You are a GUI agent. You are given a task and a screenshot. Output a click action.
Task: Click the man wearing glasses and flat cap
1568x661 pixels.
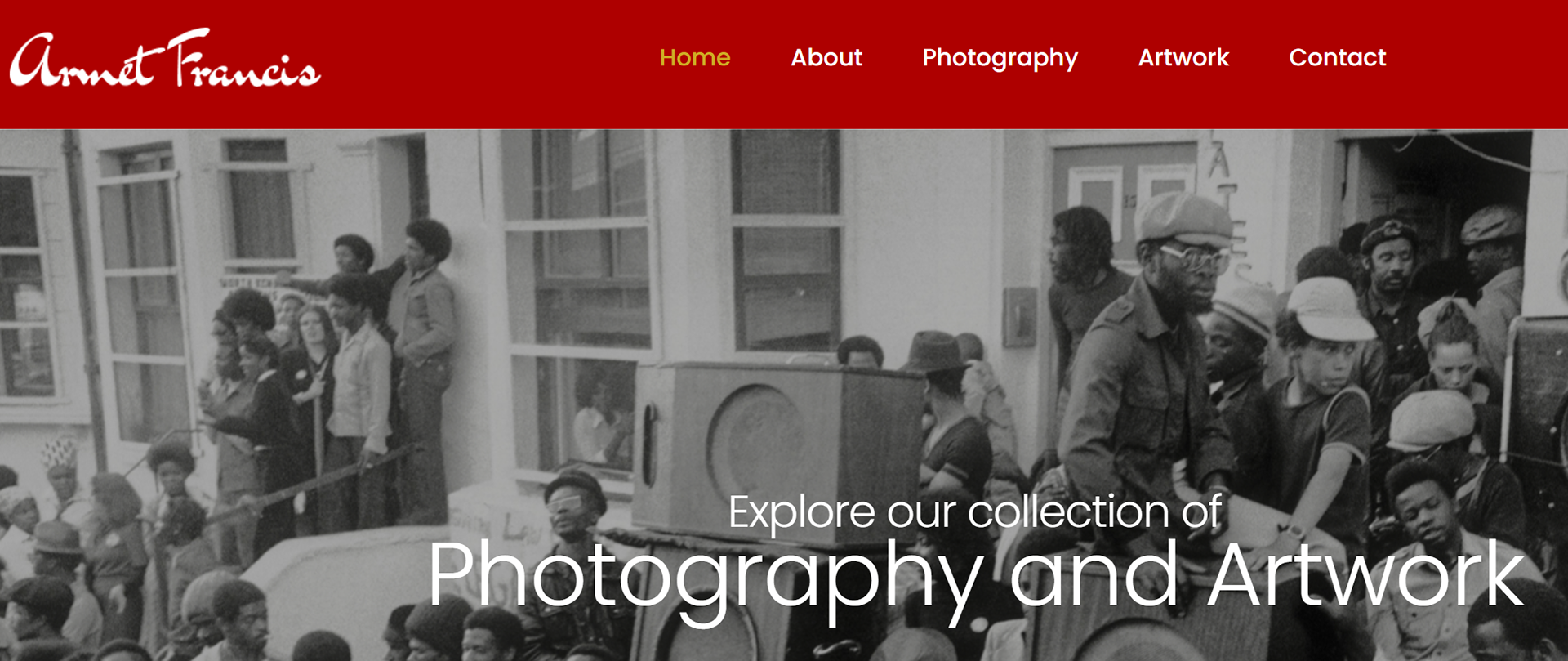coord(1150,343)
